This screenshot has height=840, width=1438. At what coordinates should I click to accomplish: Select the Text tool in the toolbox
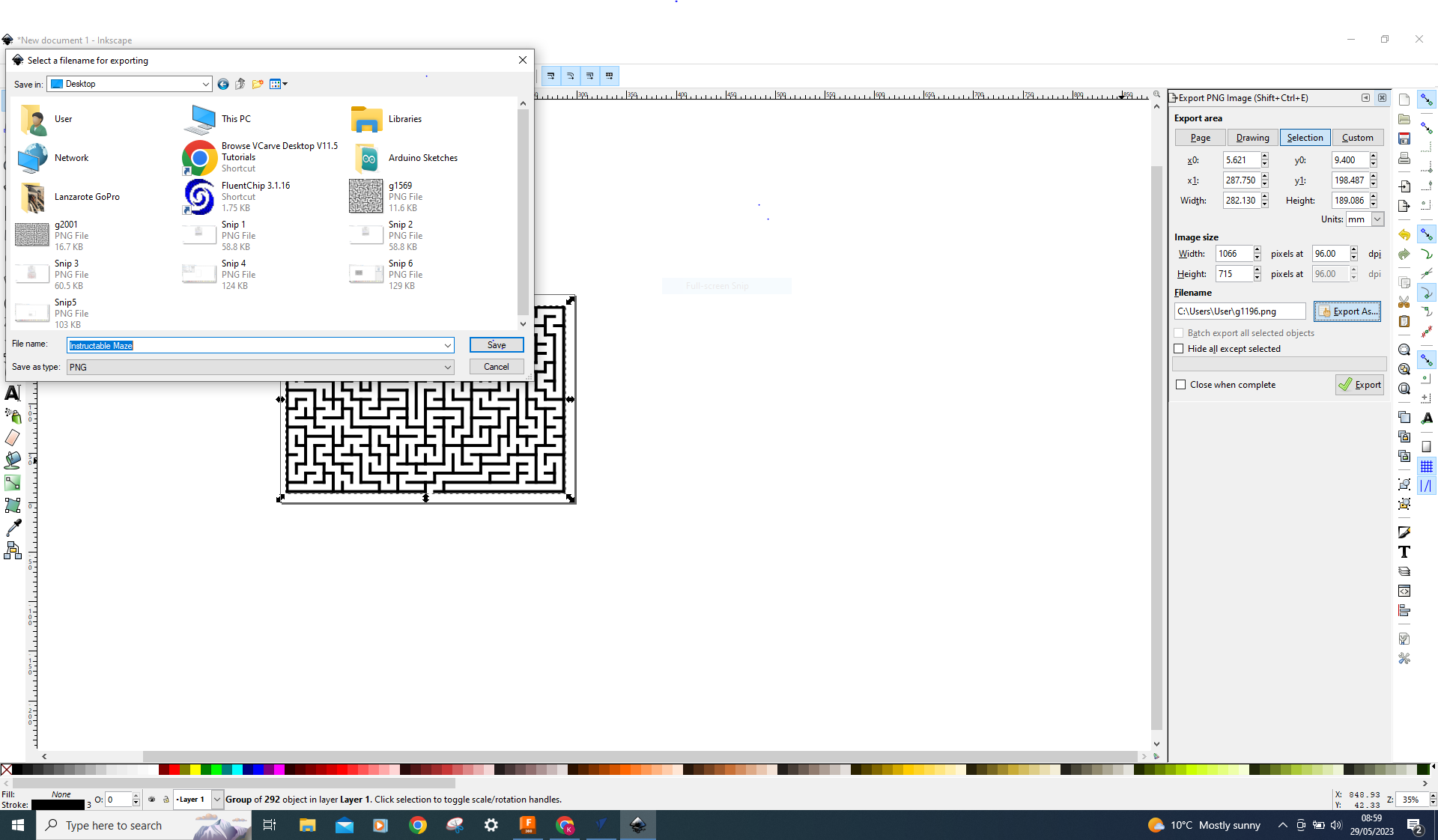(13, 392)
